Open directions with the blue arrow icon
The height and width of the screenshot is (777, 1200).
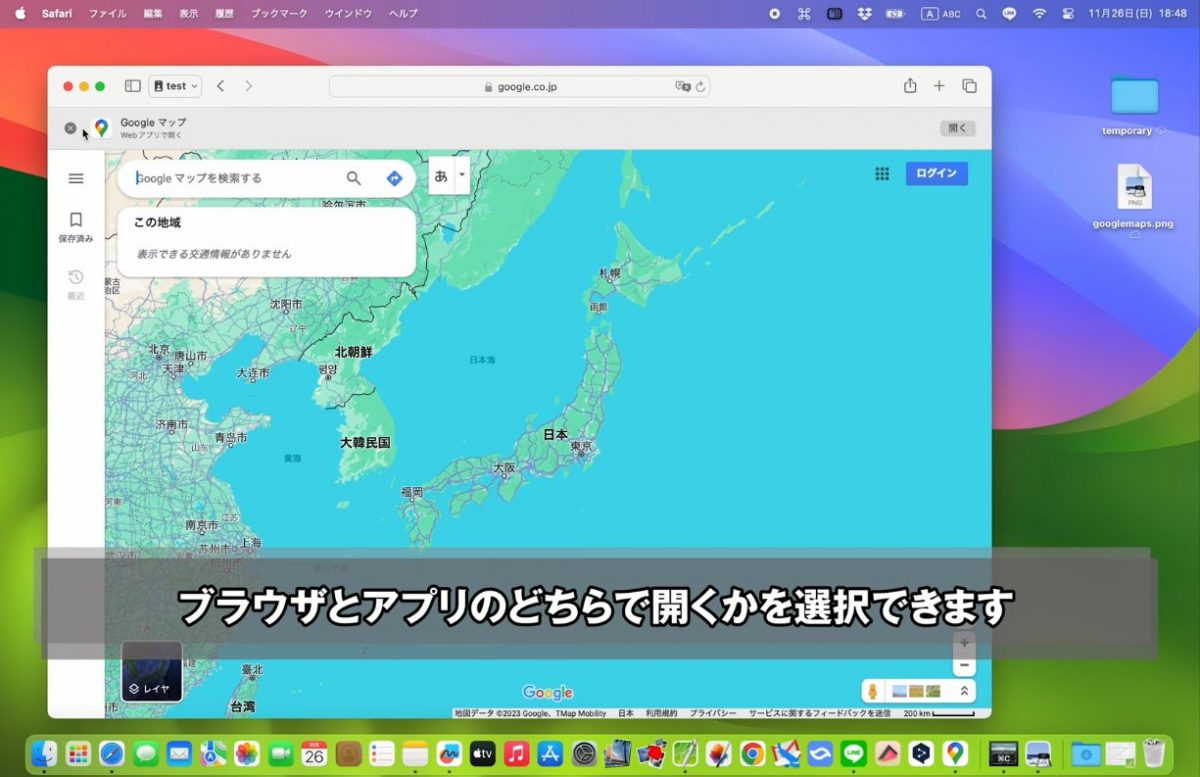[x=394, y=178]
